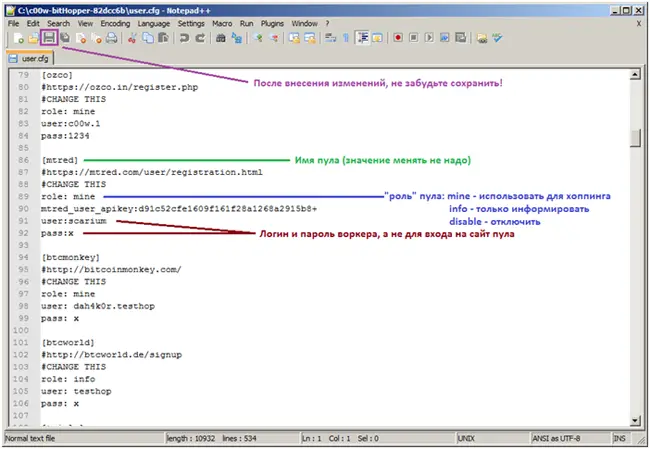Start macro recording with red dot icon
The image size is (650, 449).
click(x=397, y=38)
